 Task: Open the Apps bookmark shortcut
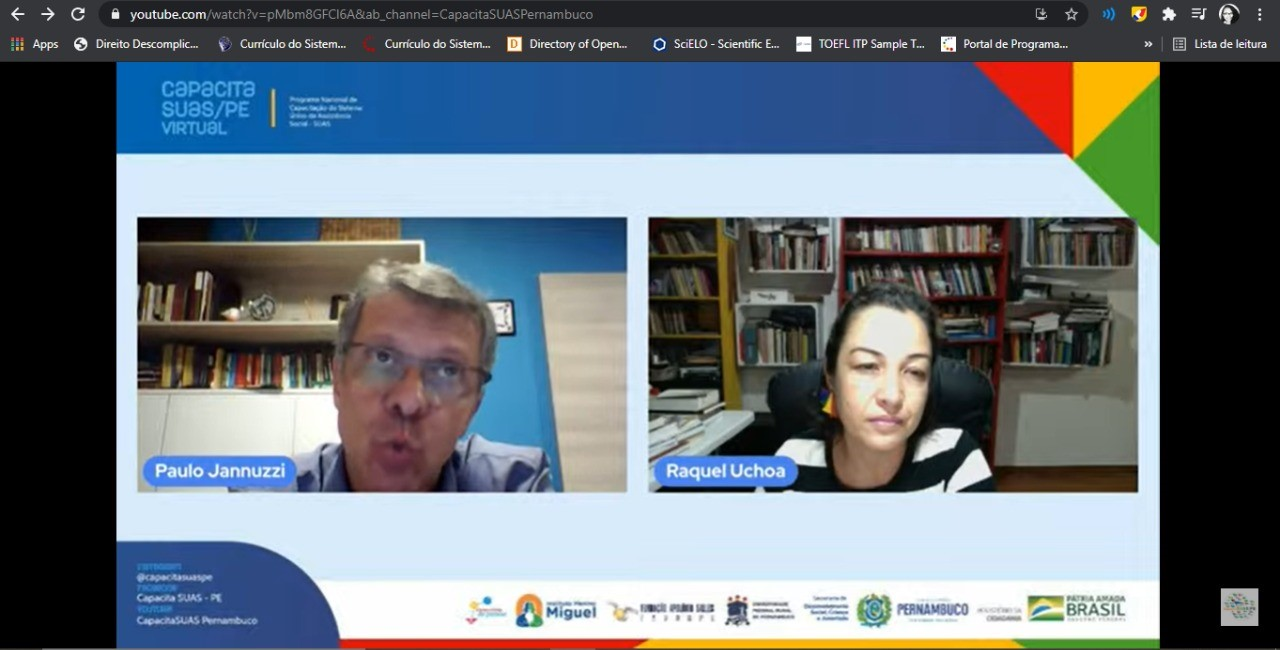tap(35, 44)
